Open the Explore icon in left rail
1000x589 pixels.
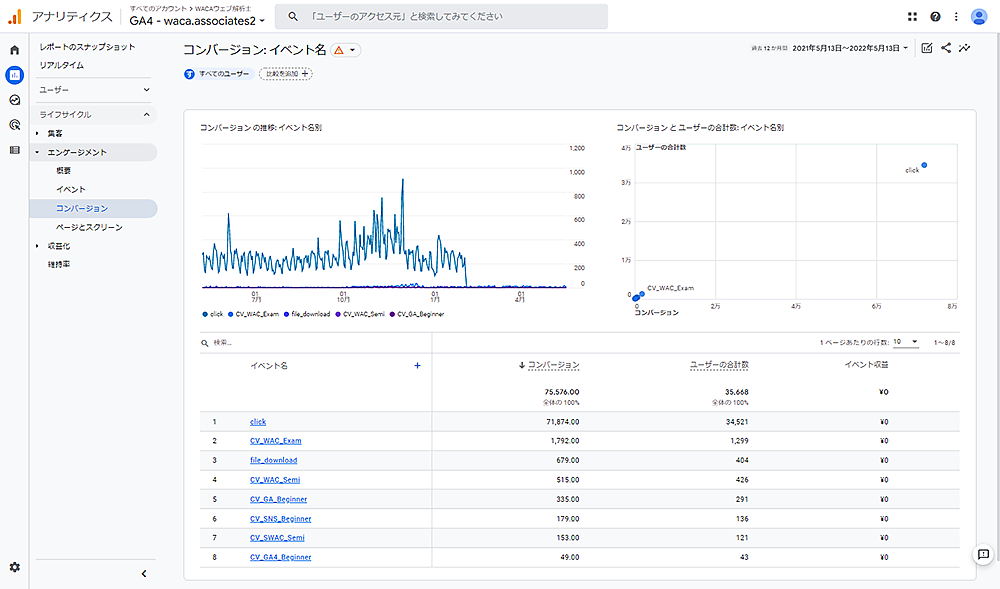pyautogui.click(x=14, y=100)
